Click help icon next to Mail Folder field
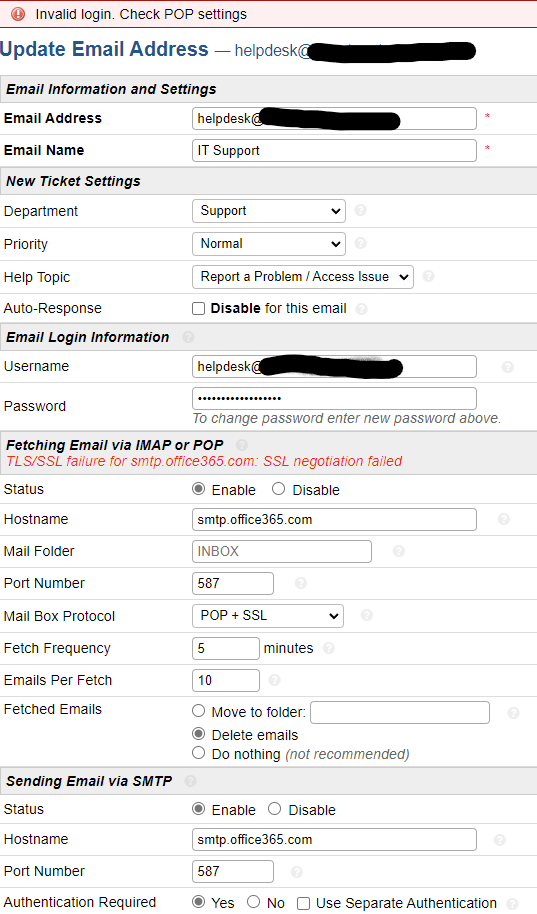 [399, 551]
